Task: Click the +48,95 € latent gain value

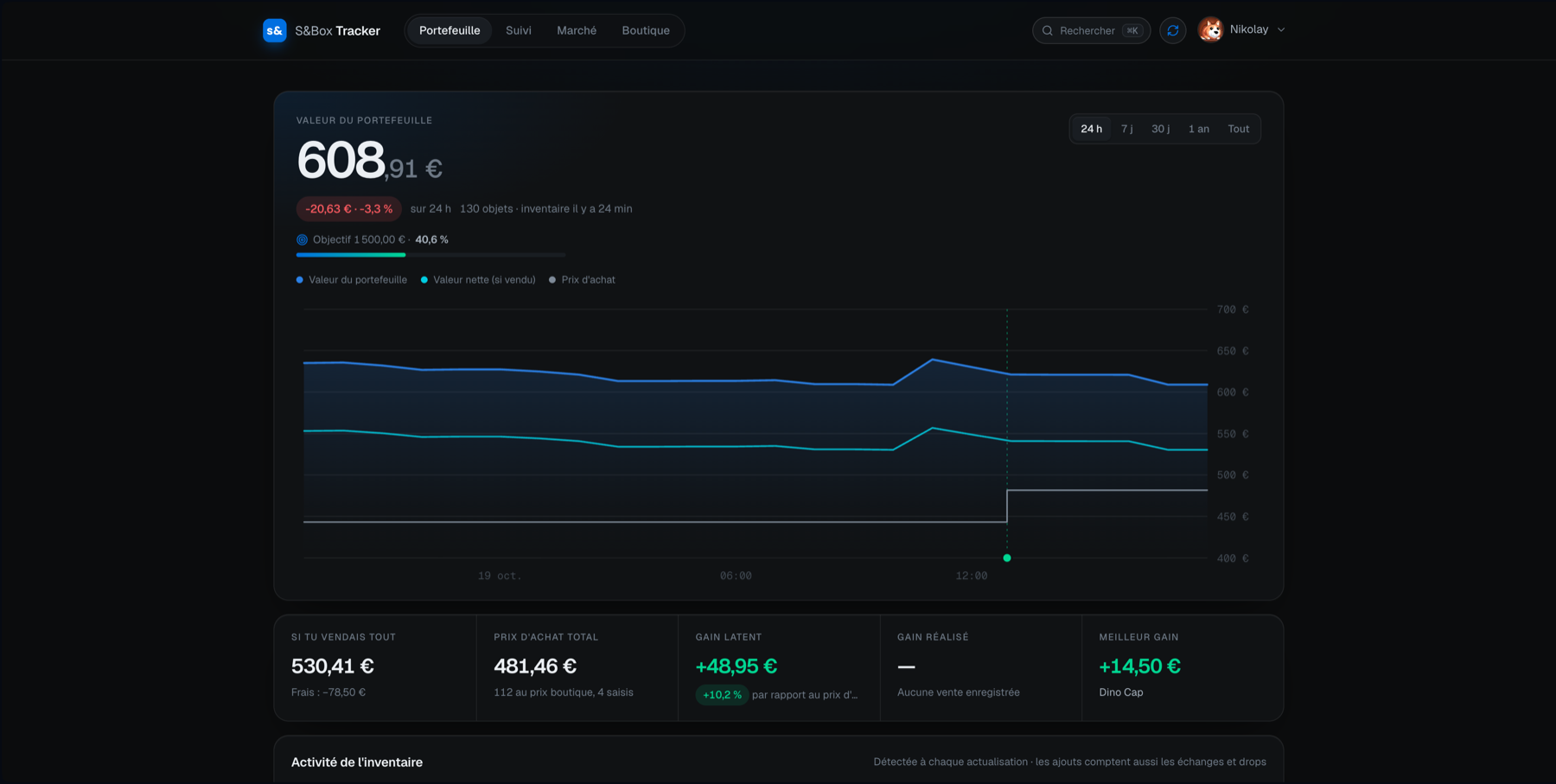Action: click(737, 666)
